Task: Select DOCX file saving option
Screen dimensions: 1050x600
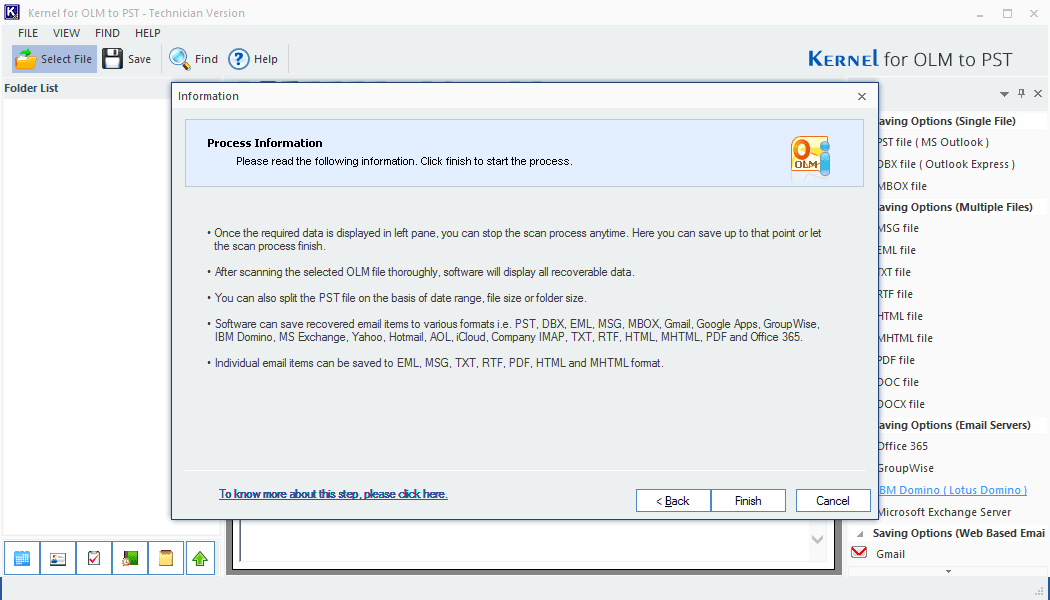Action: tap(902, 404)
